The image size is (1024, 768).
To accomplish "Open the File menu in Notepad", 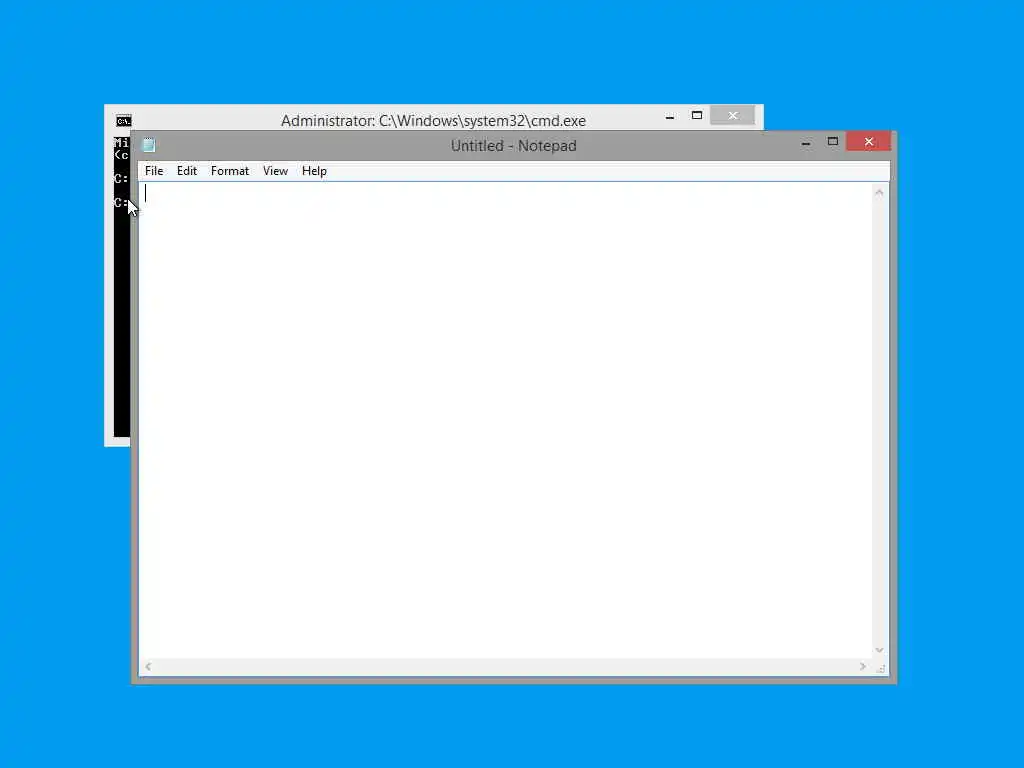I will (x=154, y=171).
